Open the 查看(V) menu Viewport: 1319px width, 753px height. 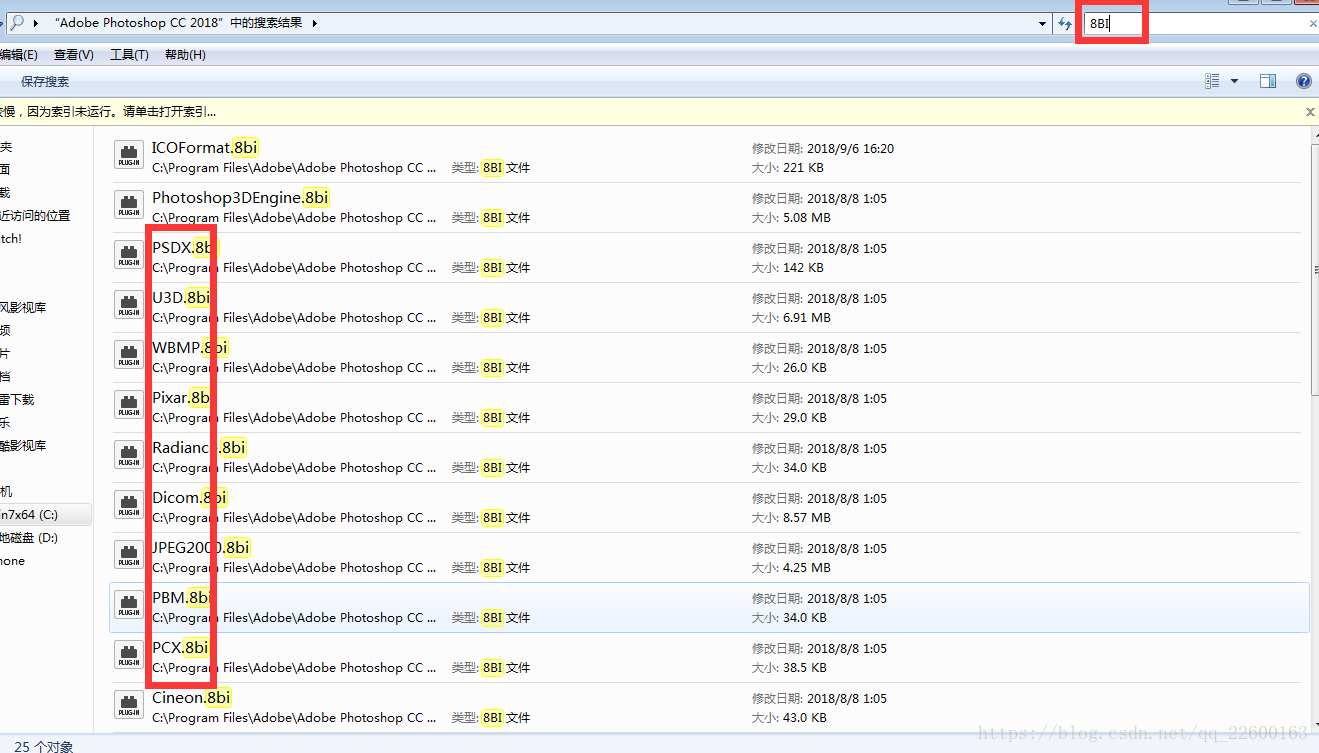coord(74,55)
